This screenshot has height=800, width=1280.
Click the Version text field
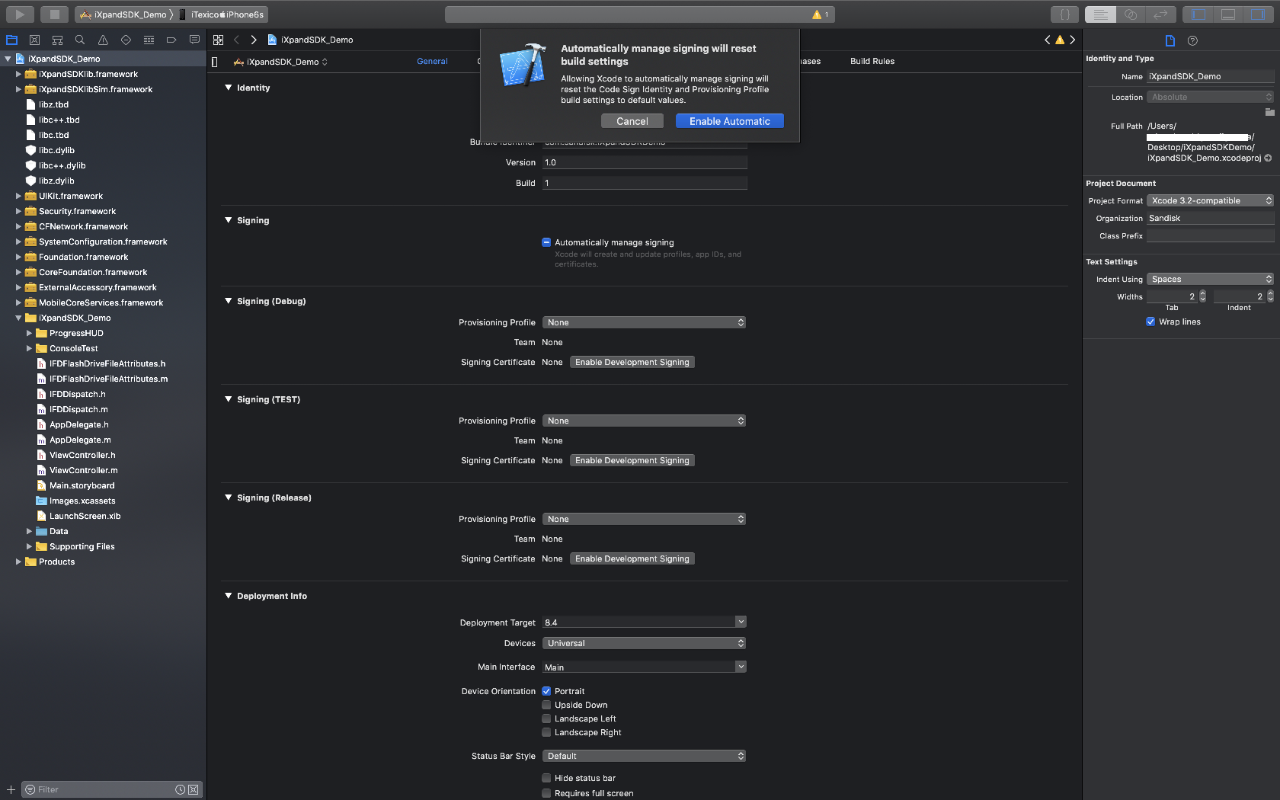[x=645, y=162]
